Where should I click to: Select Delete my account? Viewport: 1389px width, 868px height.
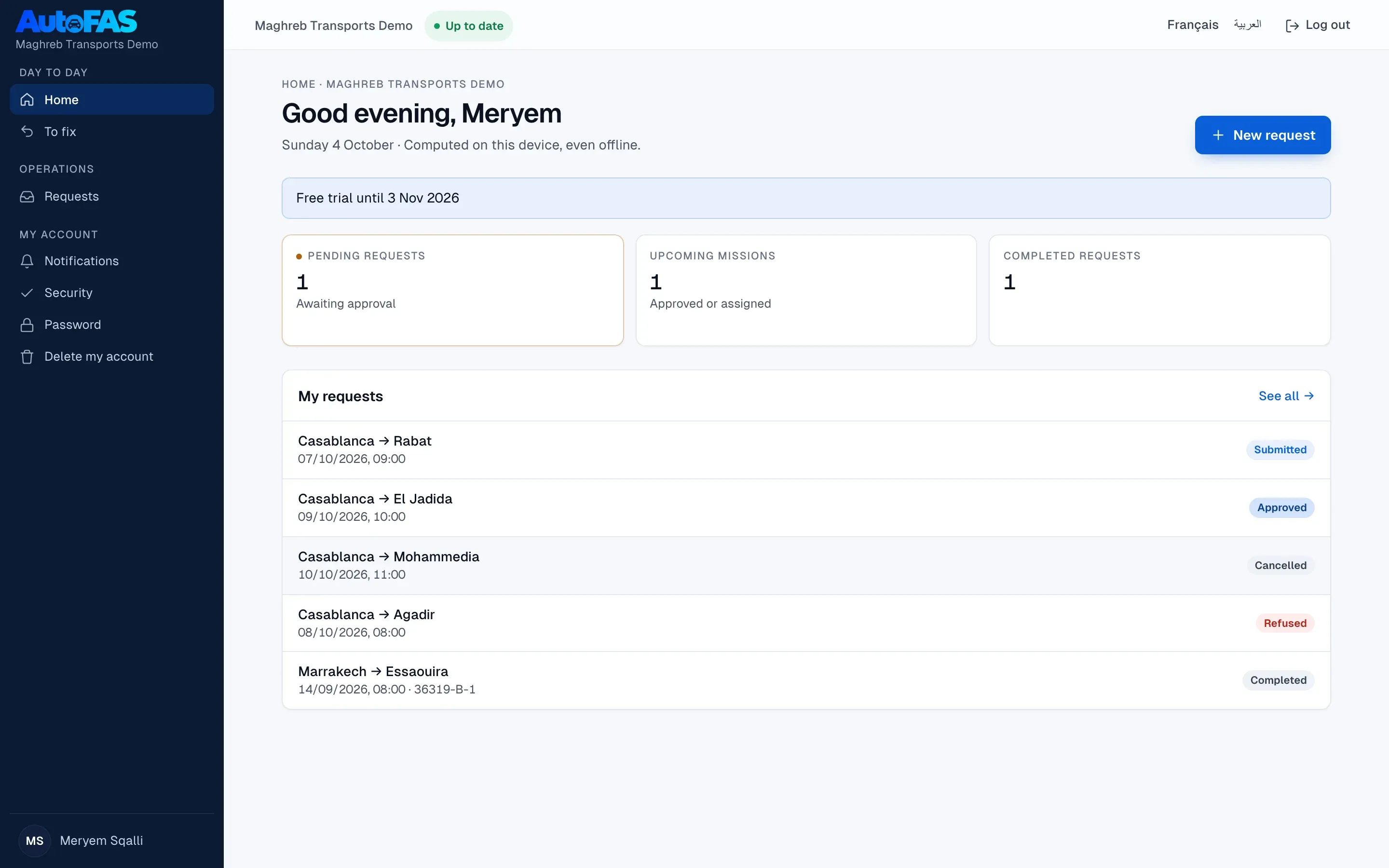pyautogui.click(x=112, y=356)
